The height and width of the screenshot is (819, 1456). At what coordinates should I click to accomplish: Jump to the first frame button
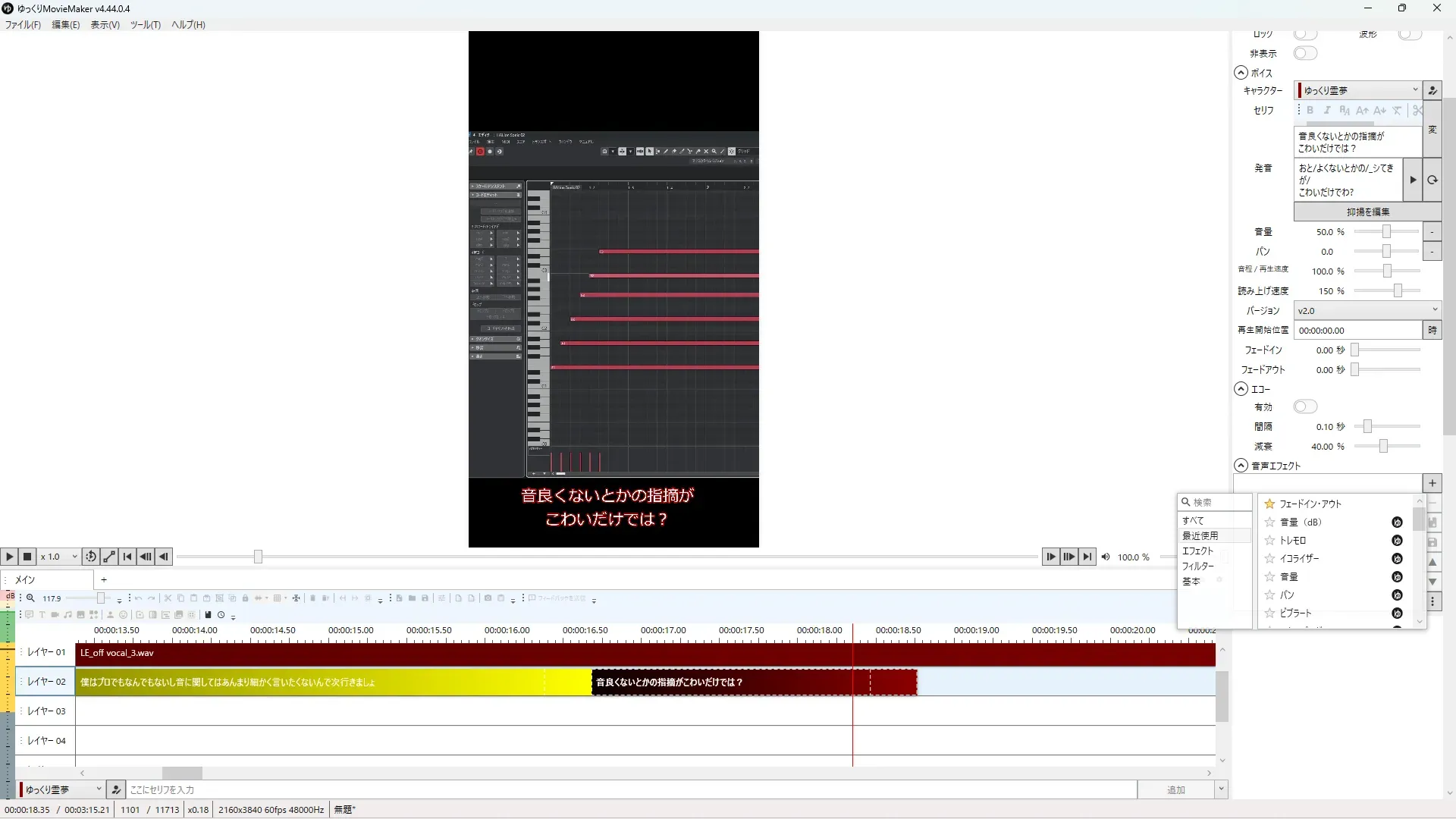pyautogui.click(x=127, y=557)
